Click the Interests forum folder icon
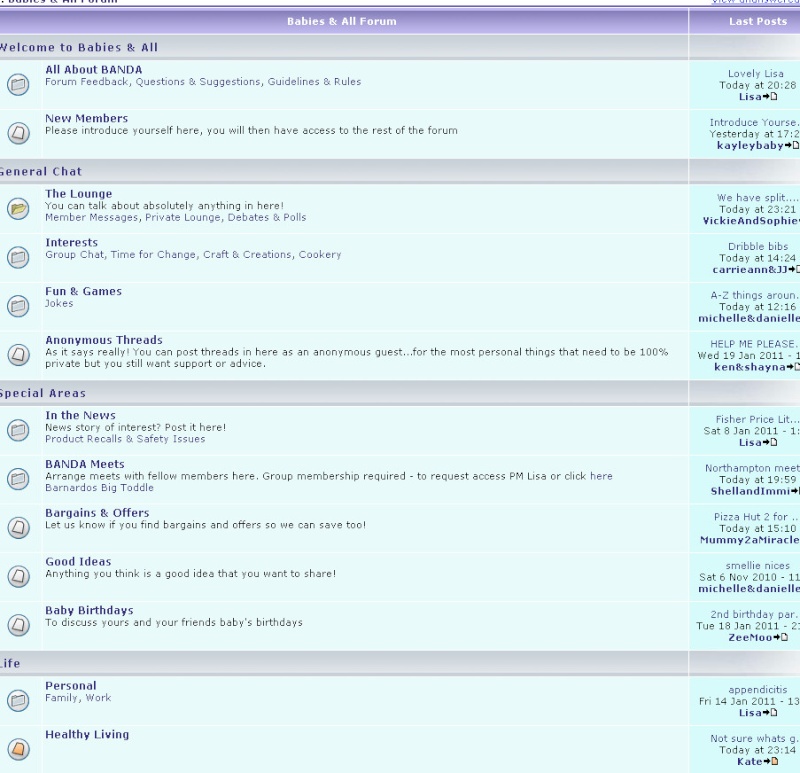 (x=18, y=257)
